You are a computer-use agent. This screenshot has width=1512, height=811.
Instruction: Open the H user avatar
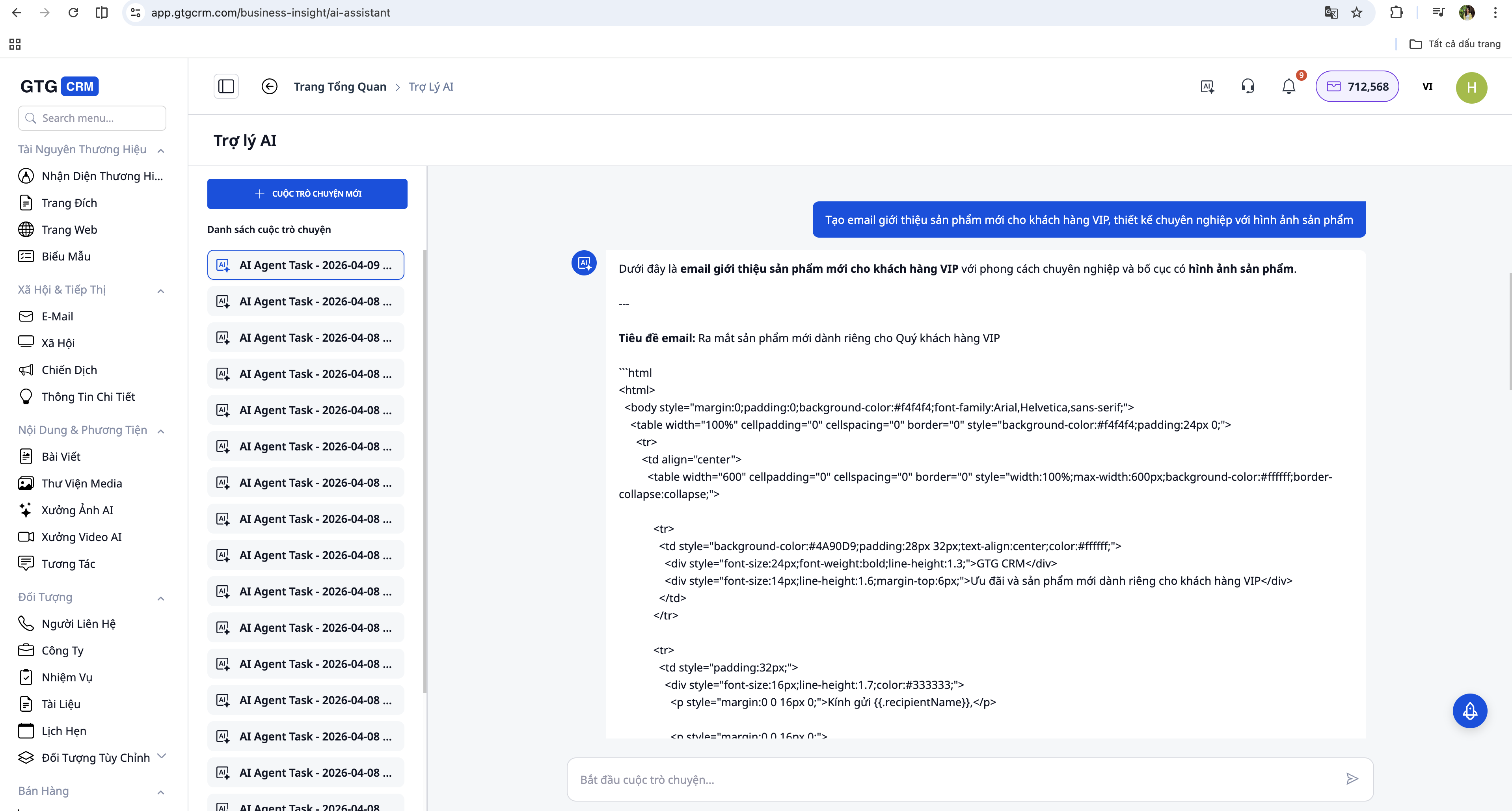coord(1471,87)
